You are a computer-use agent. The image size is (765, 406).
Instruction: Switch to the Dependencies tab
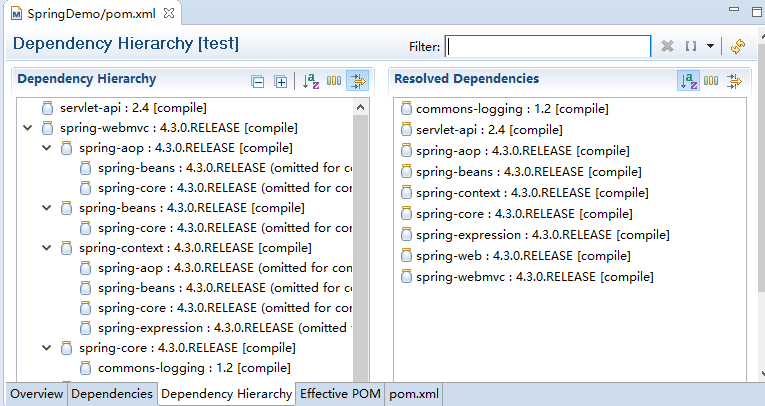[112, 394]
